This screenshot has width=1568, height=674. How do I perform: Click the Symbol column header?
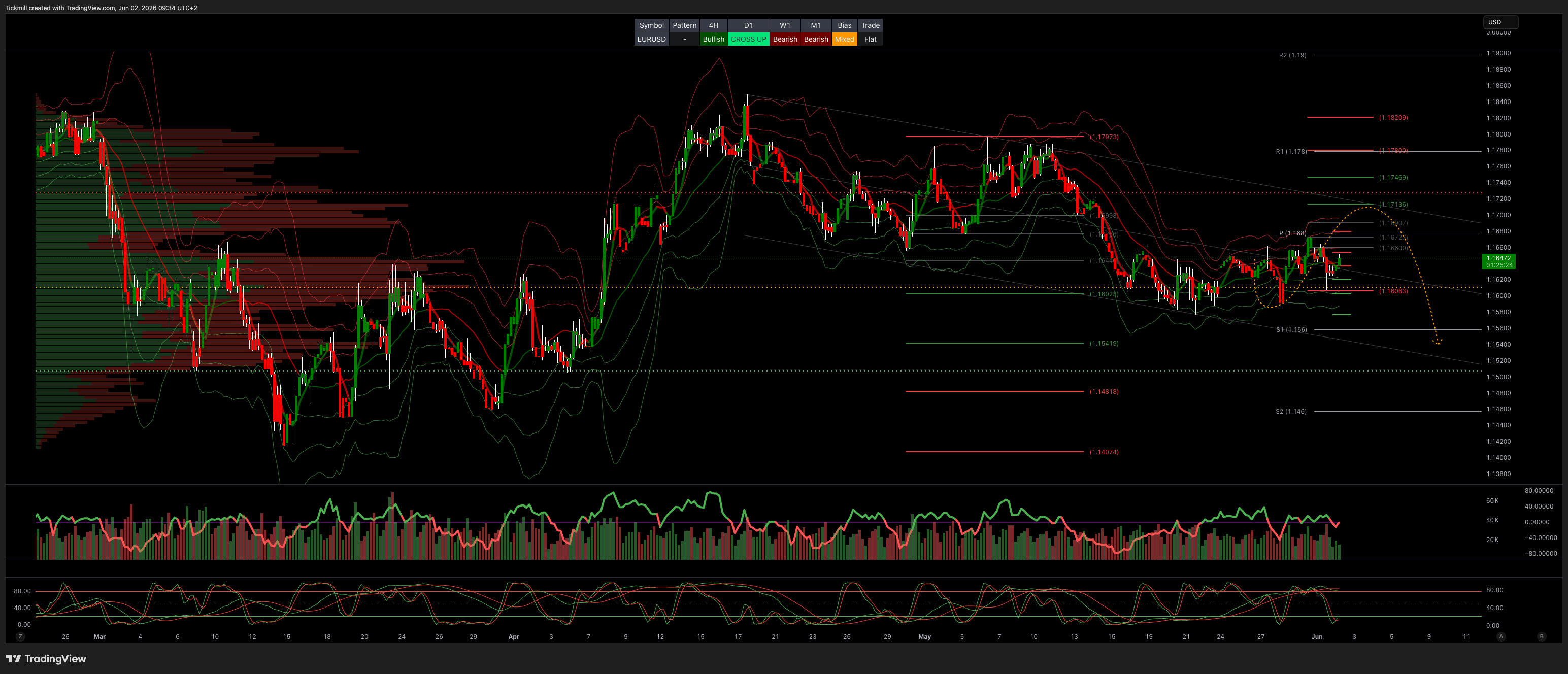(651, 25)
